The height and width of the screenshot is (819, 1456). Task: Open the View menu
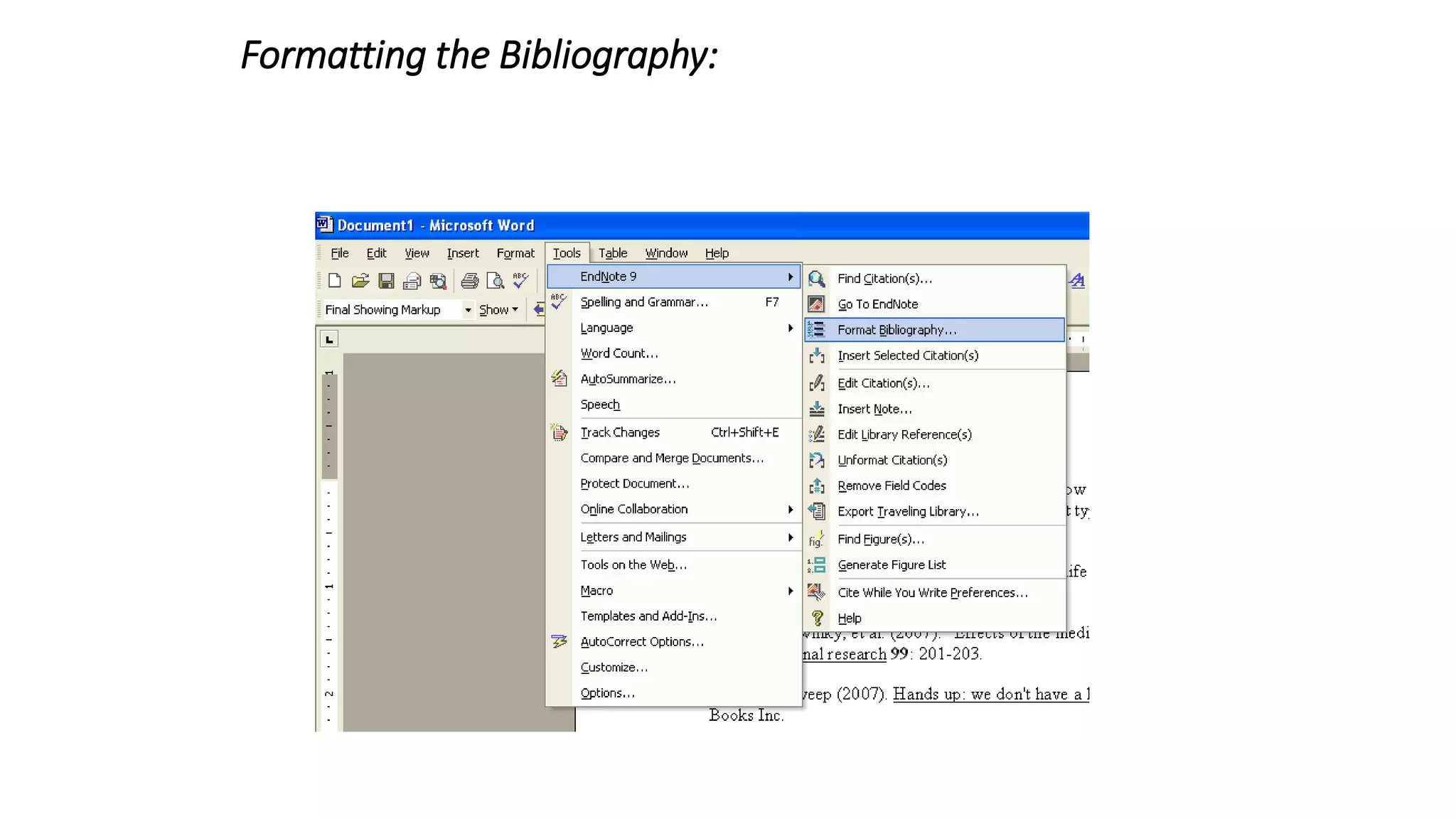click(417, 253)
